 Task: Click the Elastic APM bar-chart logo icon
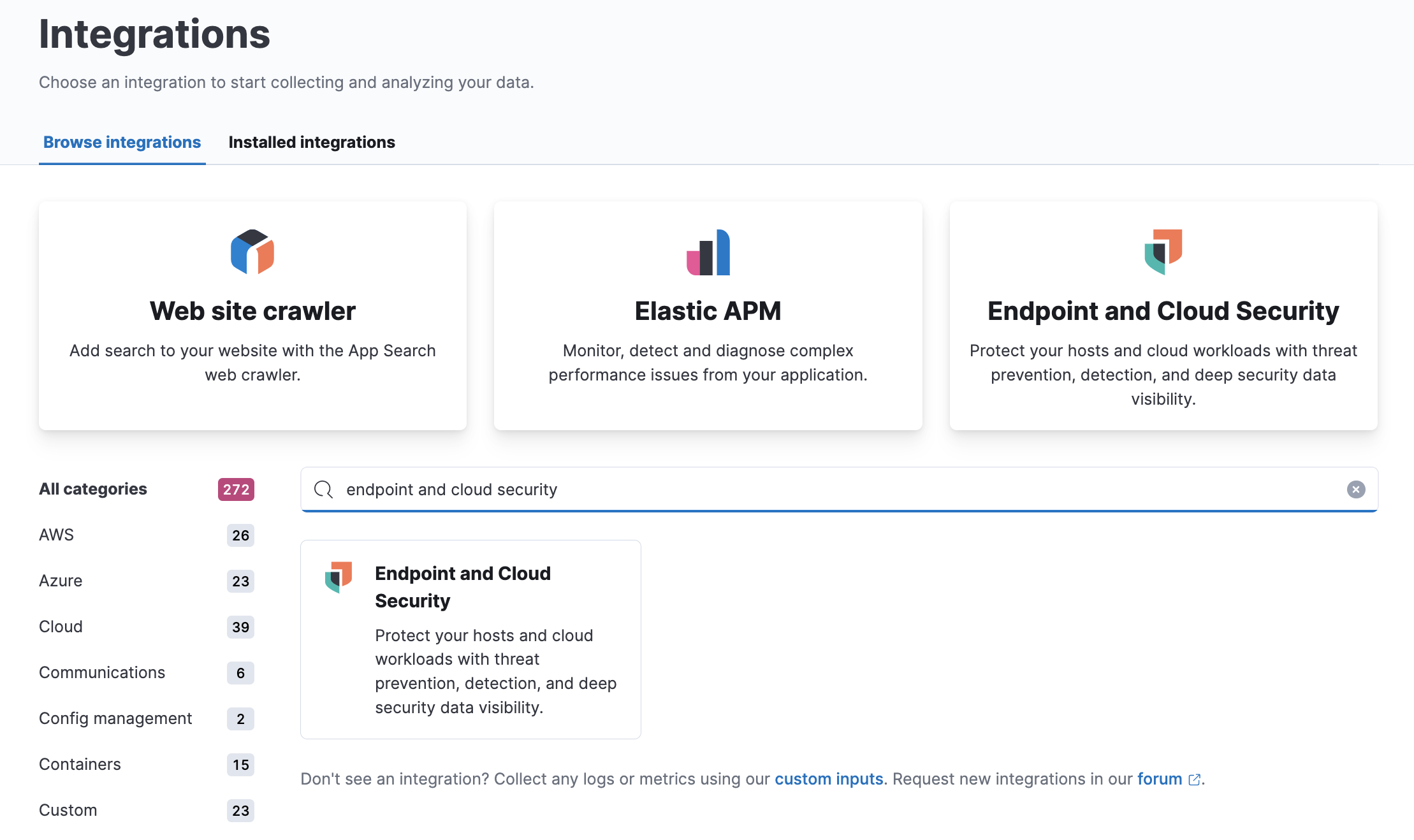[x=708, y=252]
